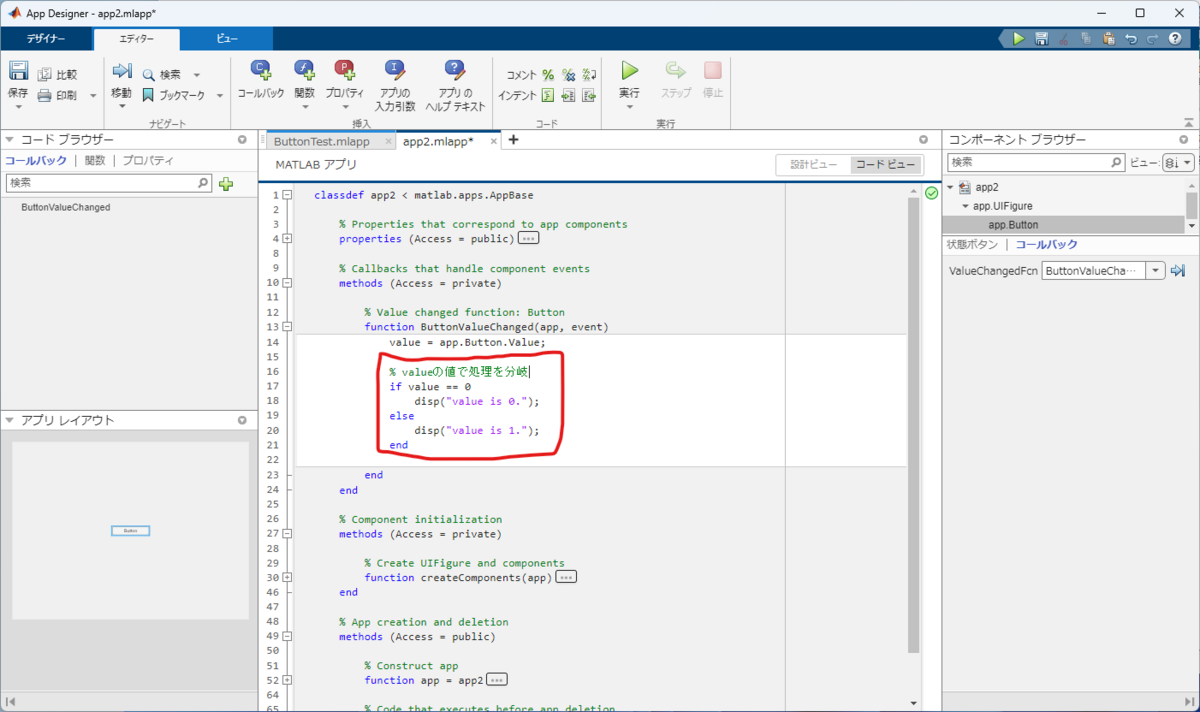Select app.Button in the component tree
Viewport: 1200px width, 712px height.
click(1013, 225)
